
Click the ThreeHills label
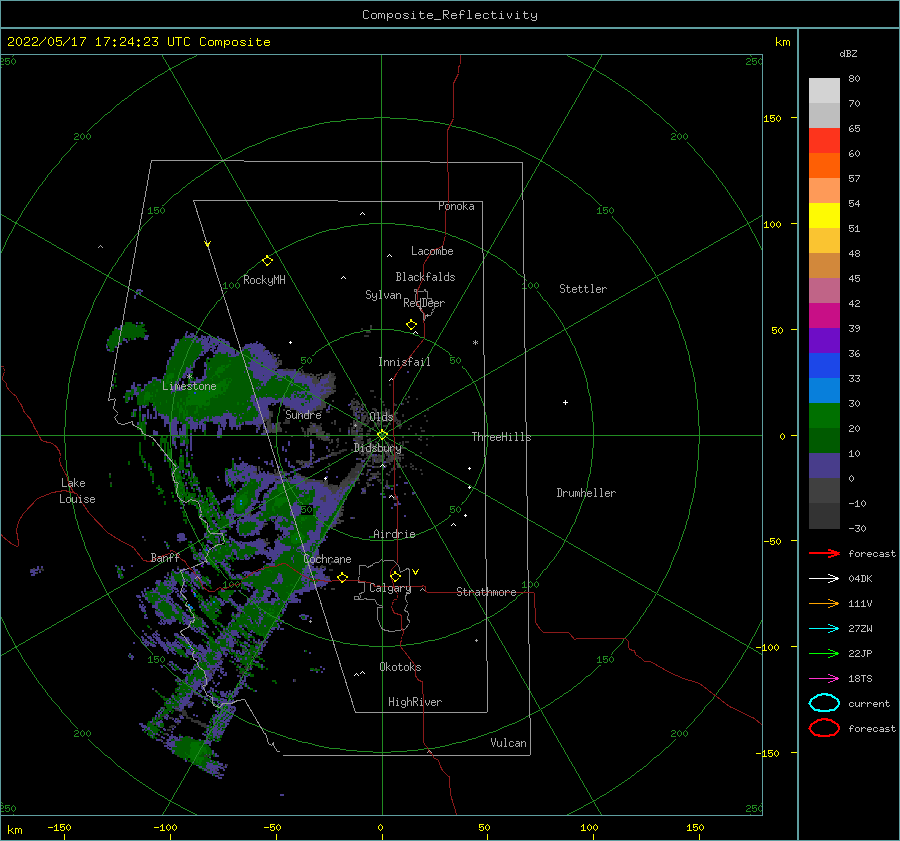(x=502, y=437)
